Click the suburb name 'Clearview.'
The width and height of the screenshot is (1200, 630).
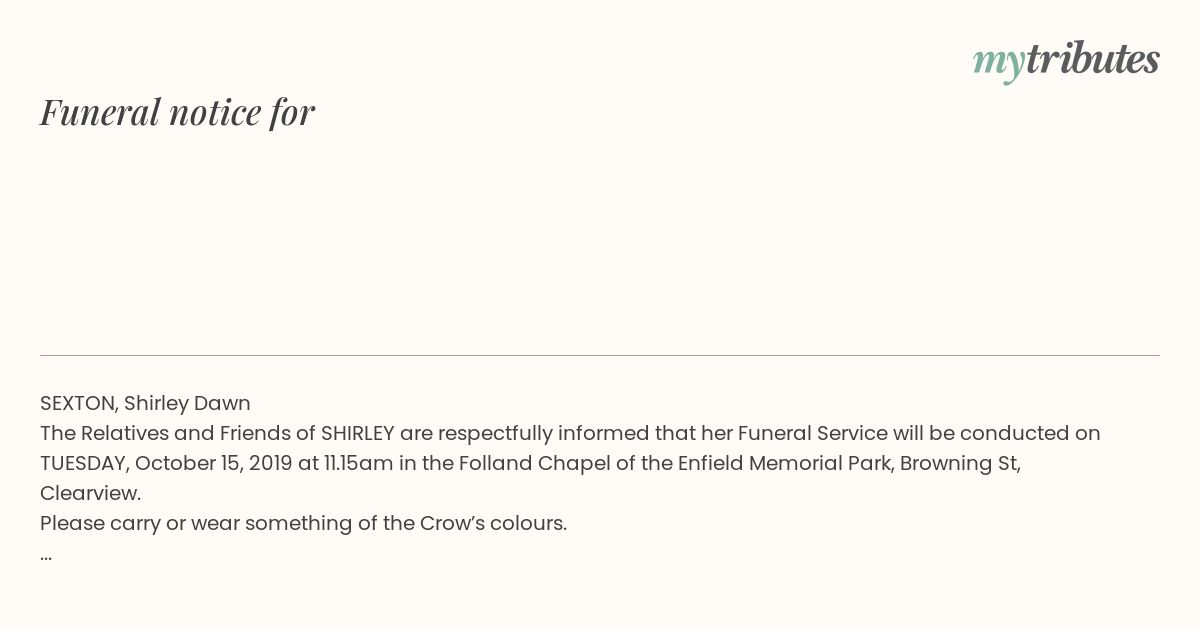pyautogui.click(x=90, y=493)
